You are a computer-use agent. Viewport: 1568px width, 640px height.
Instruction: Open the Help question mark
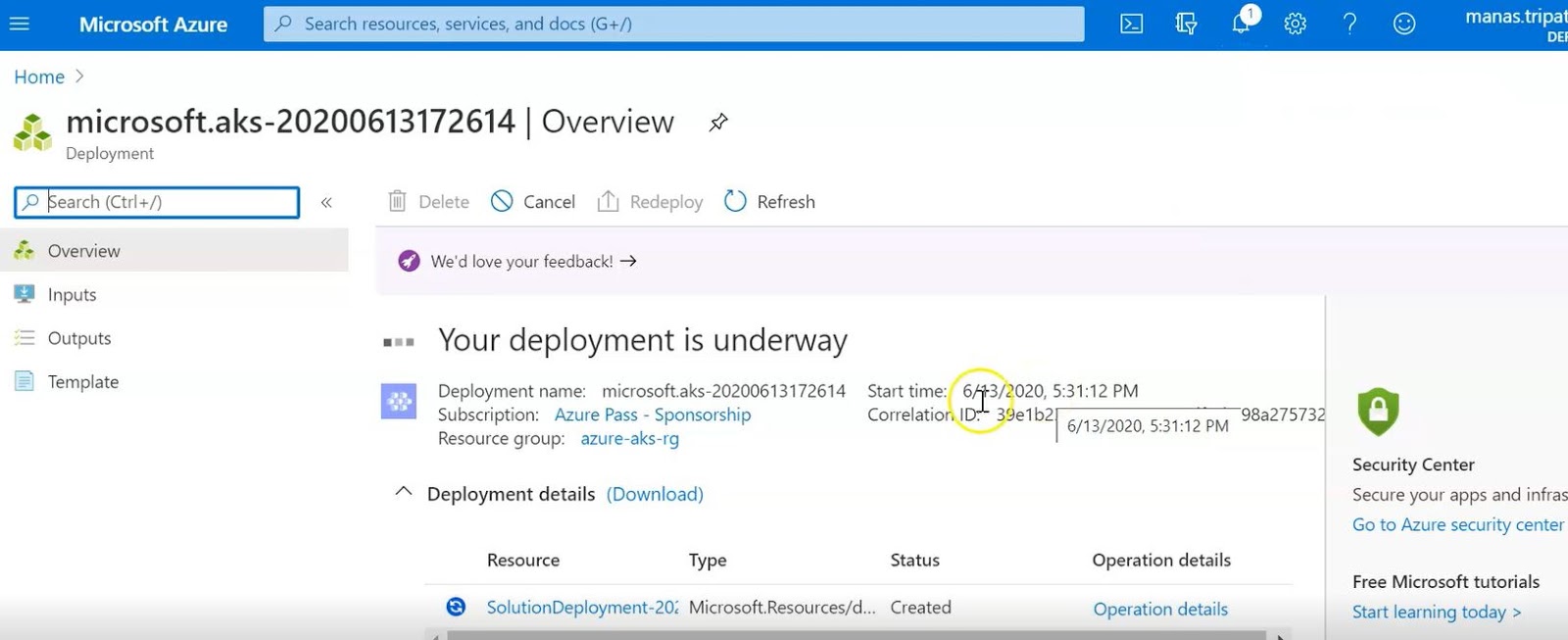[1349, 24]
